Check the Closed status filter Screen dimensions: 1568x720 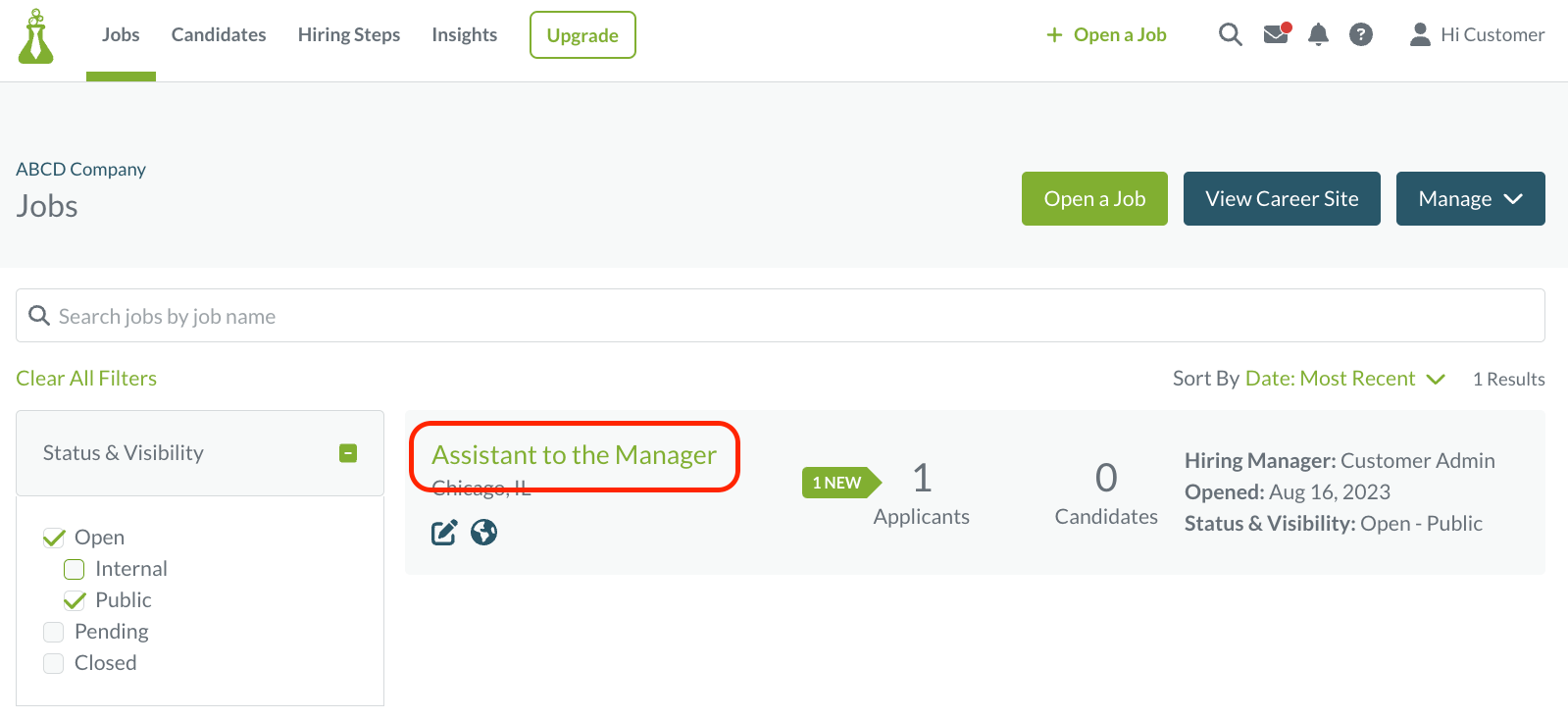[x=54, y=663]
